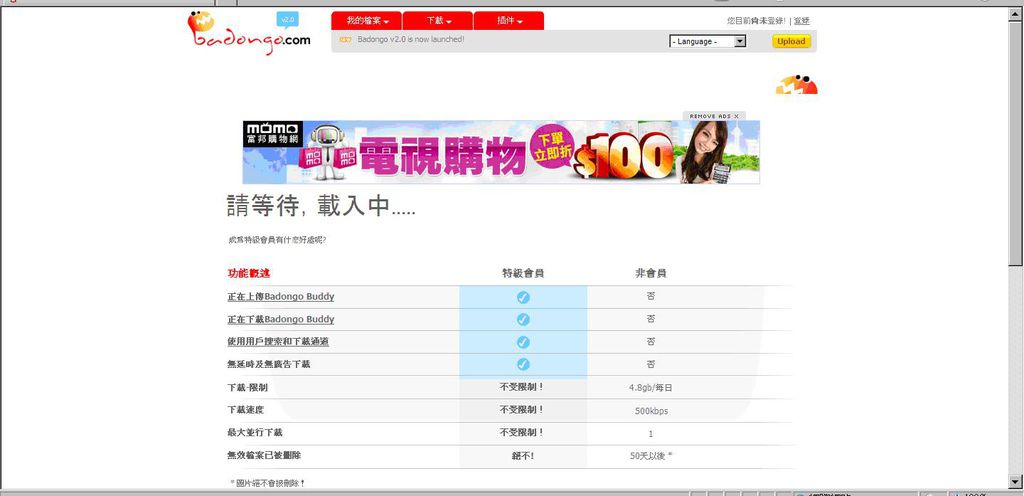Click the vertical scrollbar down arrow
The height and width of the screenshot is (496, 1024).
tap(1015, 482)
